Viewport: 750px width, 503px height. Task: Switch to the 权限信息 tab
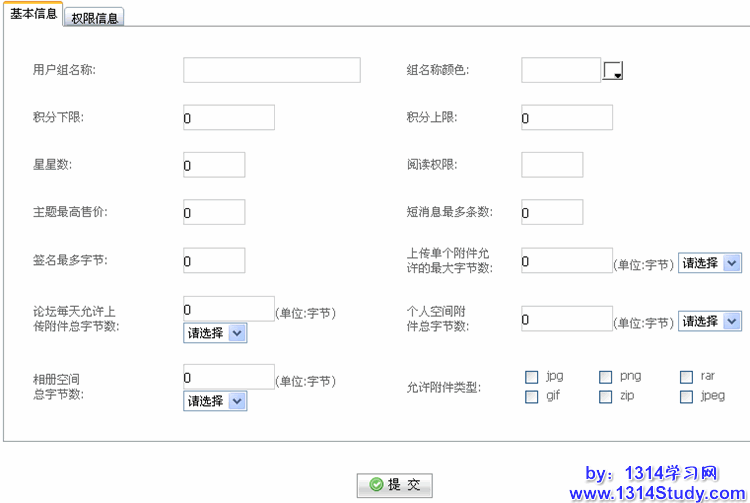(96, 18)
